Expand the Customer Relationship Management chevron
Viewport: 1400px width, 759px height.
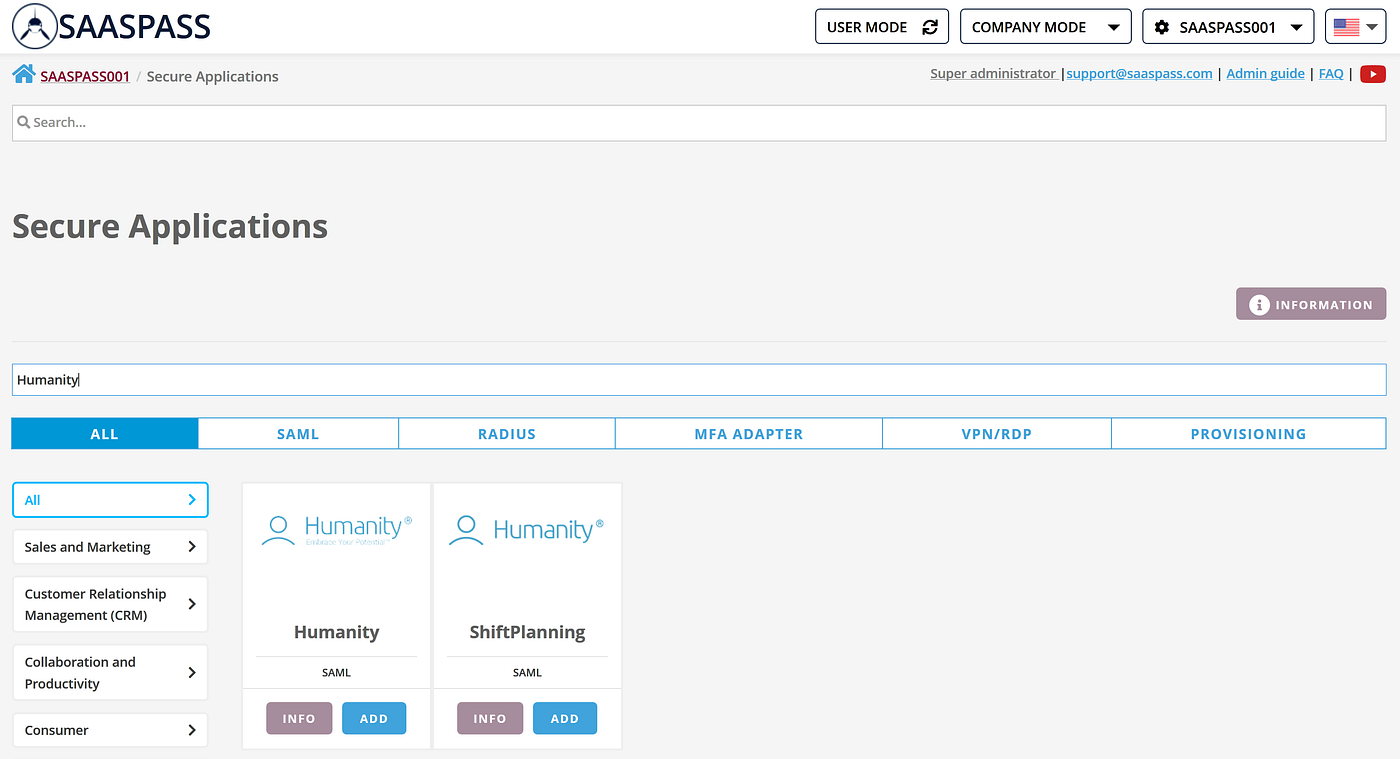click(x=192, y=604)
